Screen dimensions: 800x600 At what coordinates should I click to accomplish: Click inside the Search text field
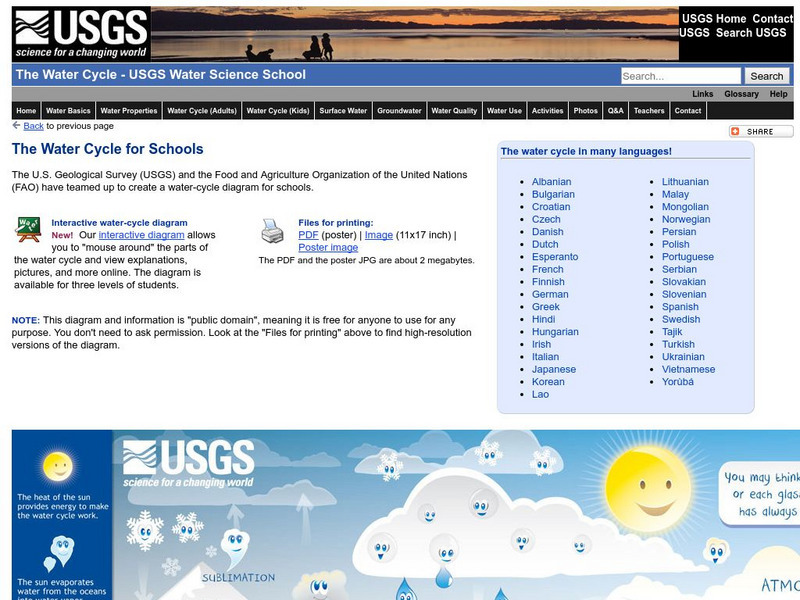(681, 76)
